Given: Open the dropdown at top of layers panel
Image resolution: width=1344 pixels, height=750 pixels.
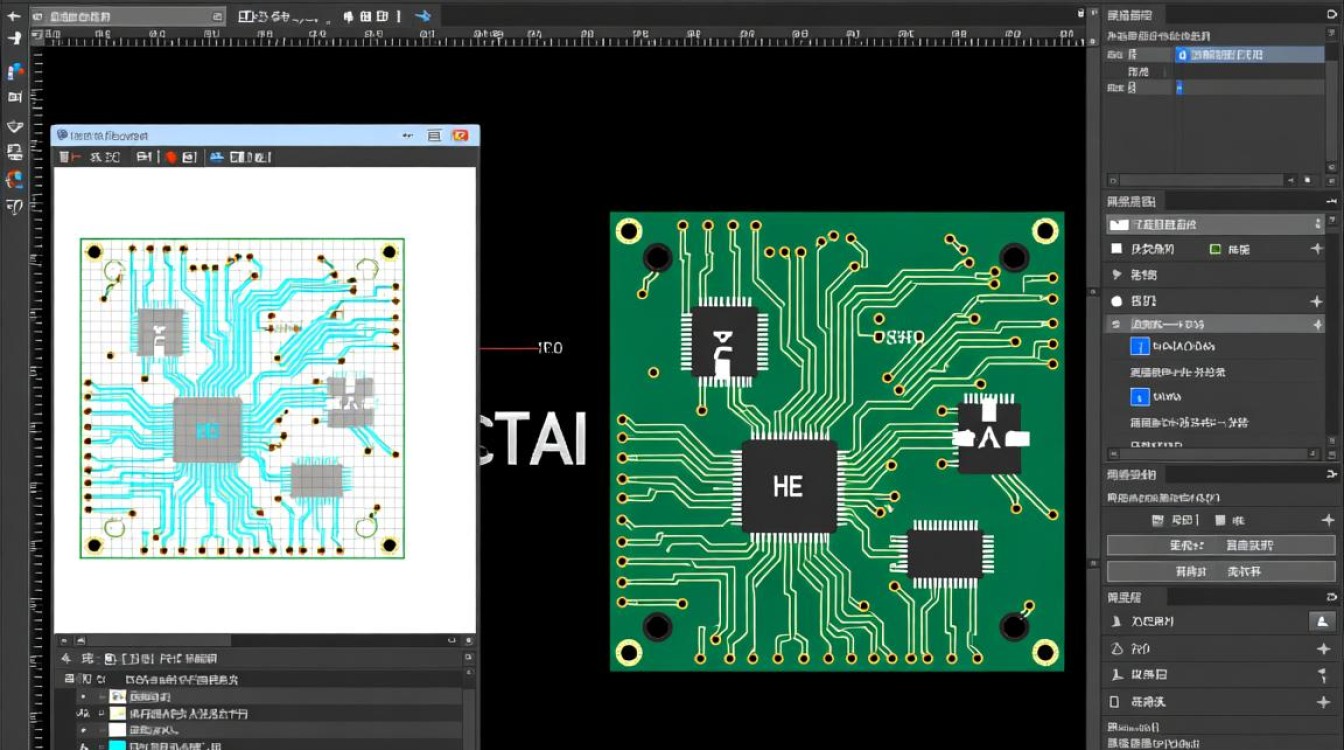Looking at the screenshot, I should [1215, 225].
